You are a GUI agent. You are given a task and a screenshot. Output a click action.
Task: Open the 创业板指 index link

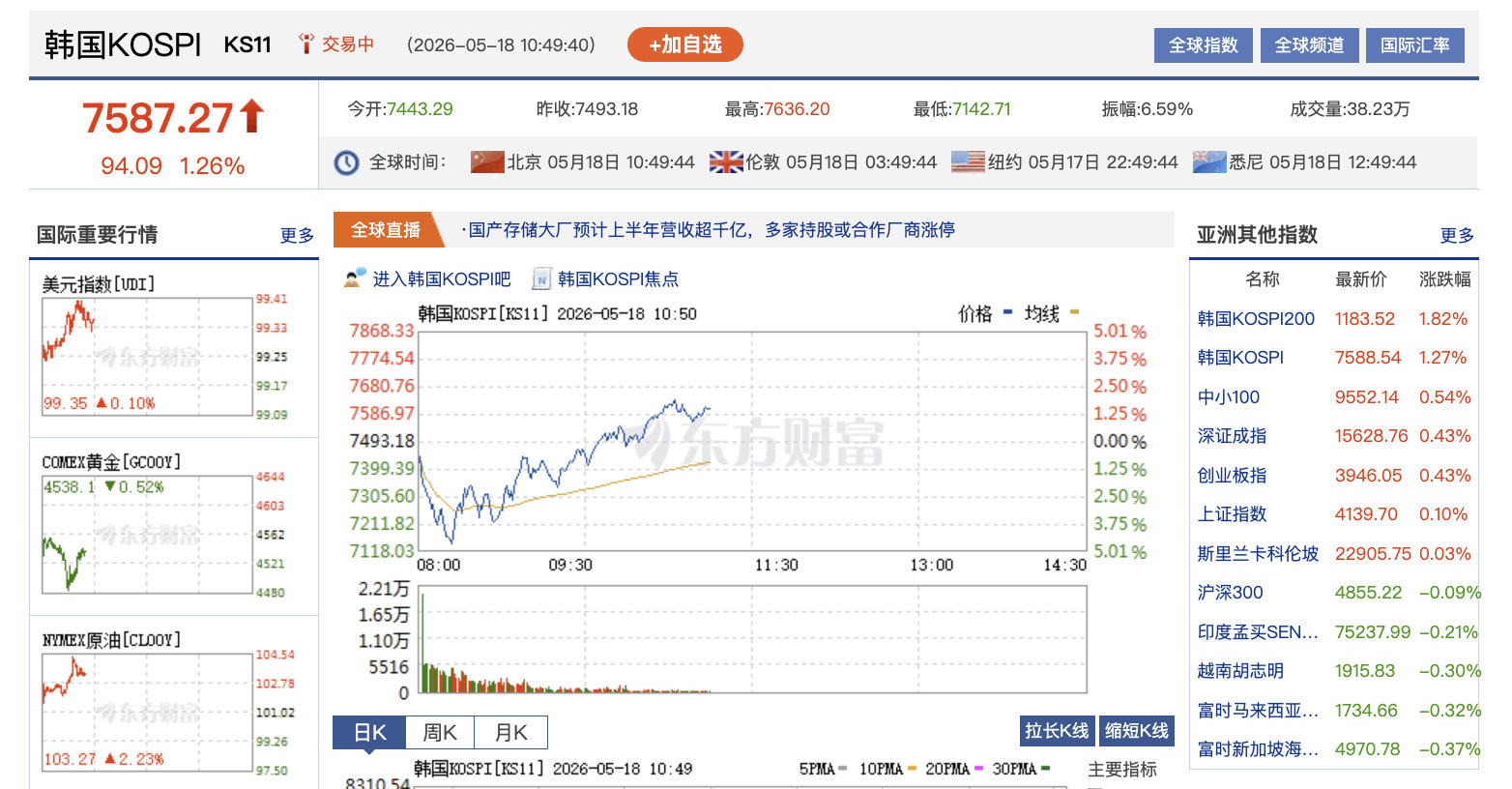coord(1232,476)
